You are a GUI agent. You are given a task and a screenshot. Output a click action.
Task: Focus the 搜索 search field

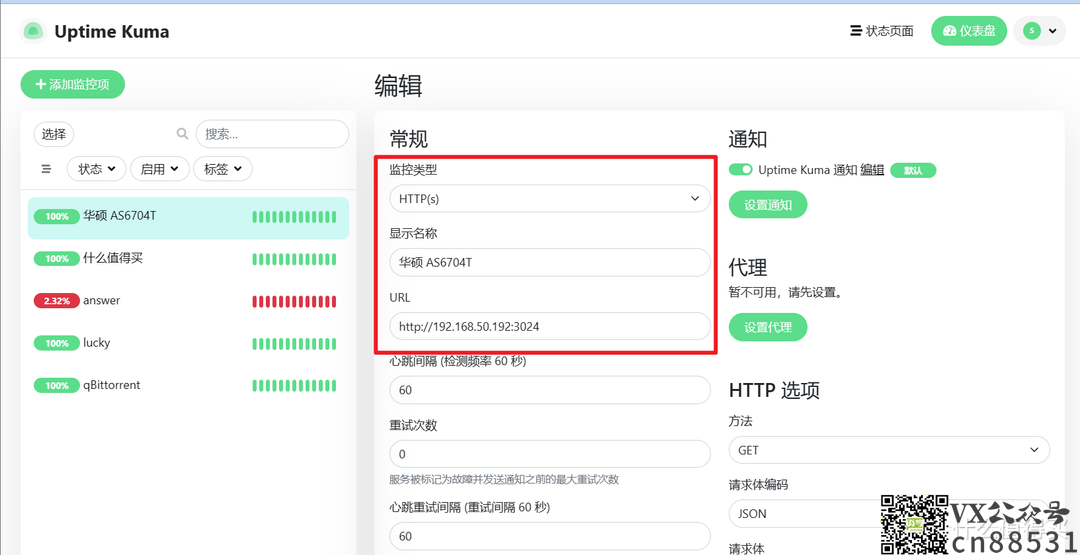(x=272, y=134)
